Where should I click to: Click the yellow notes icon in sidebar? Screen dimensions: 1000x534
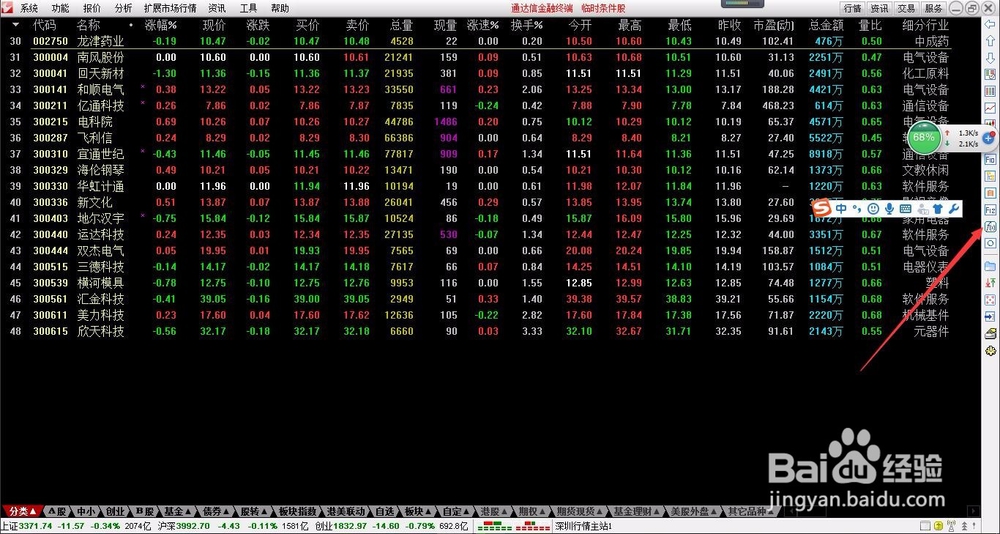pyautogui.click(x=990, y=175)
